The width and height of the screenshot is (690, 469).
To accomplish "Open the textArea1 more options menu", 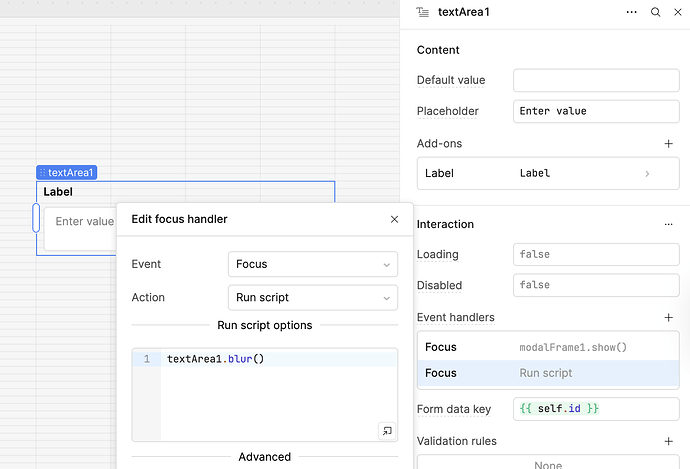I will [x=631, y=13].
